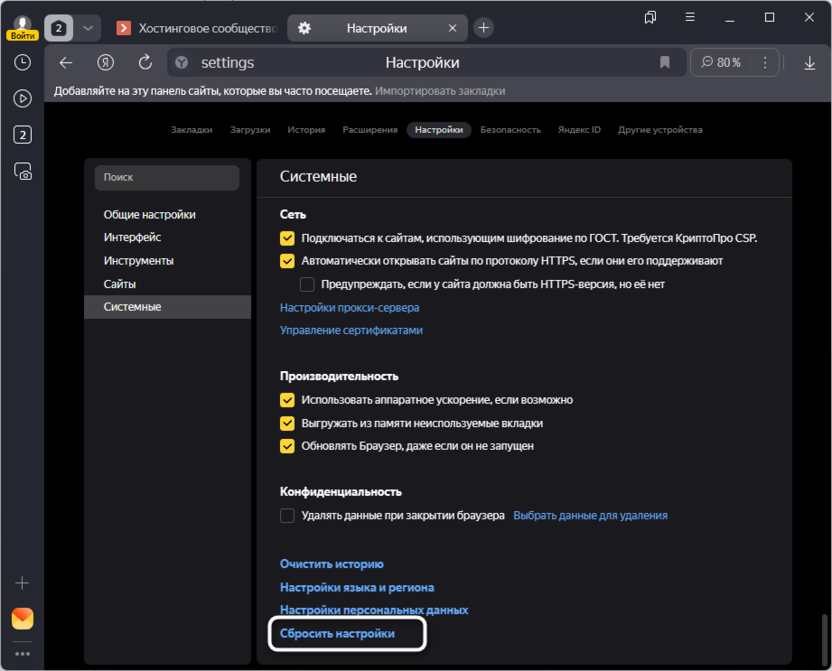Enable deleting data when browser closes
Screen dimensions: 832x671
(x=287, y=516)
